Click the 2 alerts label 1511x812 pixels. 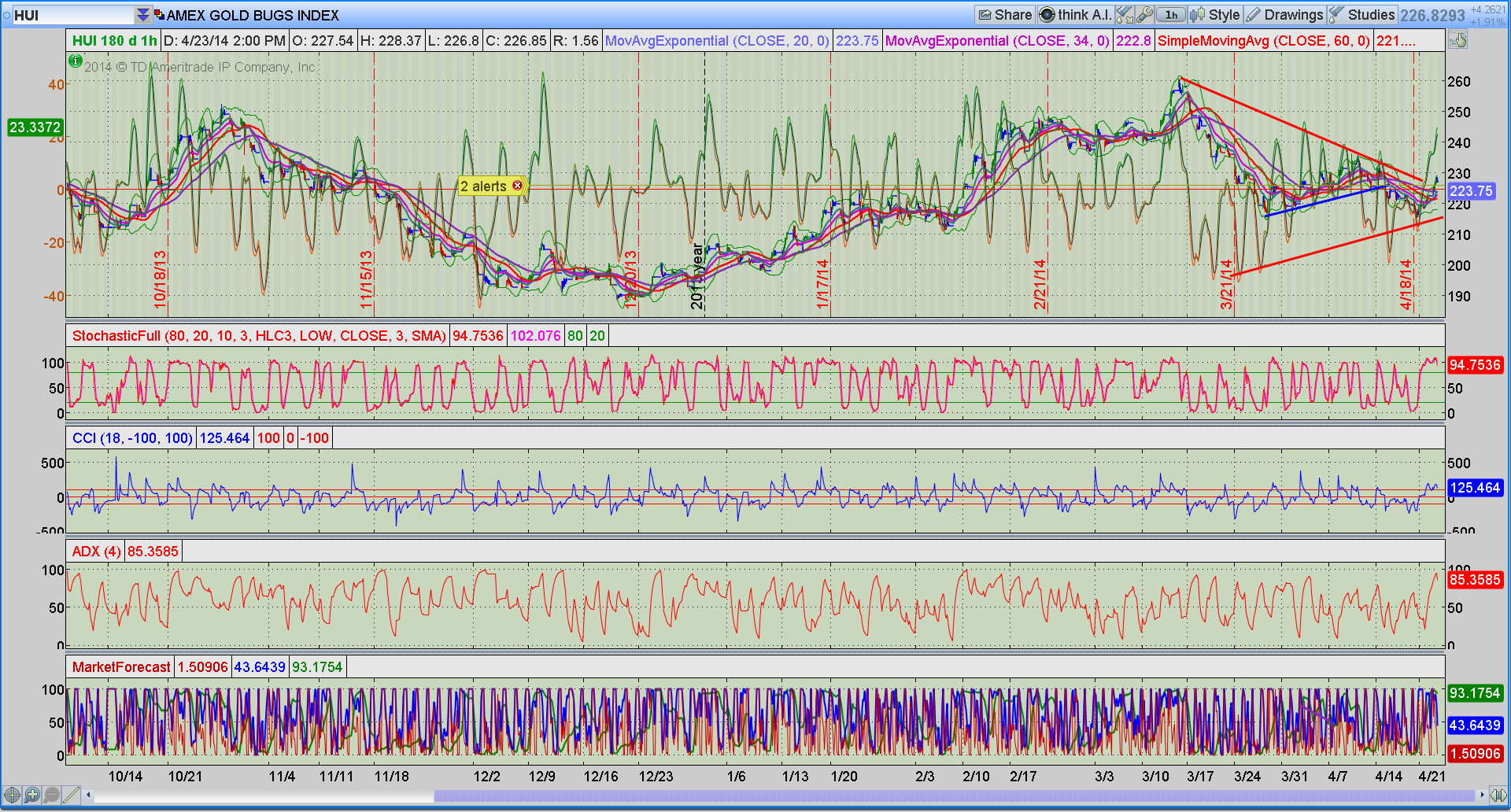coord(483,186)
